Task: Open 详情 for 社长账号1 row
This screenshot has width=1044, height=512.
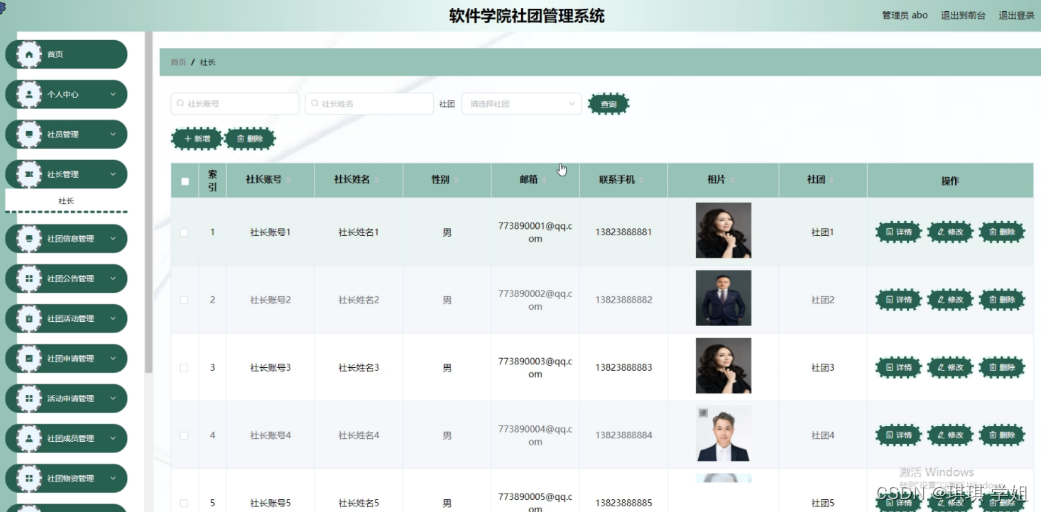Action: click(898, 232)
